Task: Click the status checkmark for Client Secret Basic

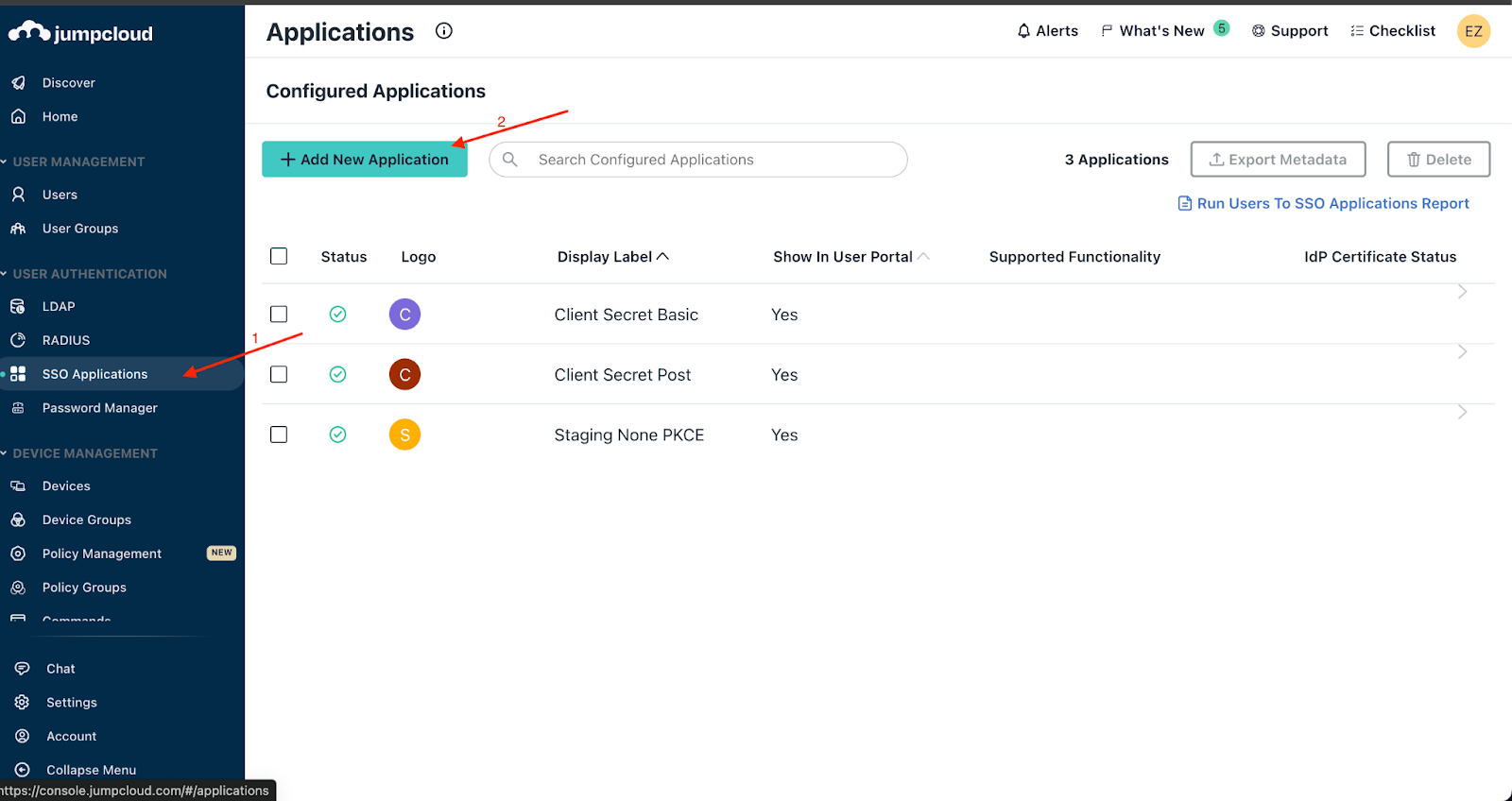Action: click(337, 315)
